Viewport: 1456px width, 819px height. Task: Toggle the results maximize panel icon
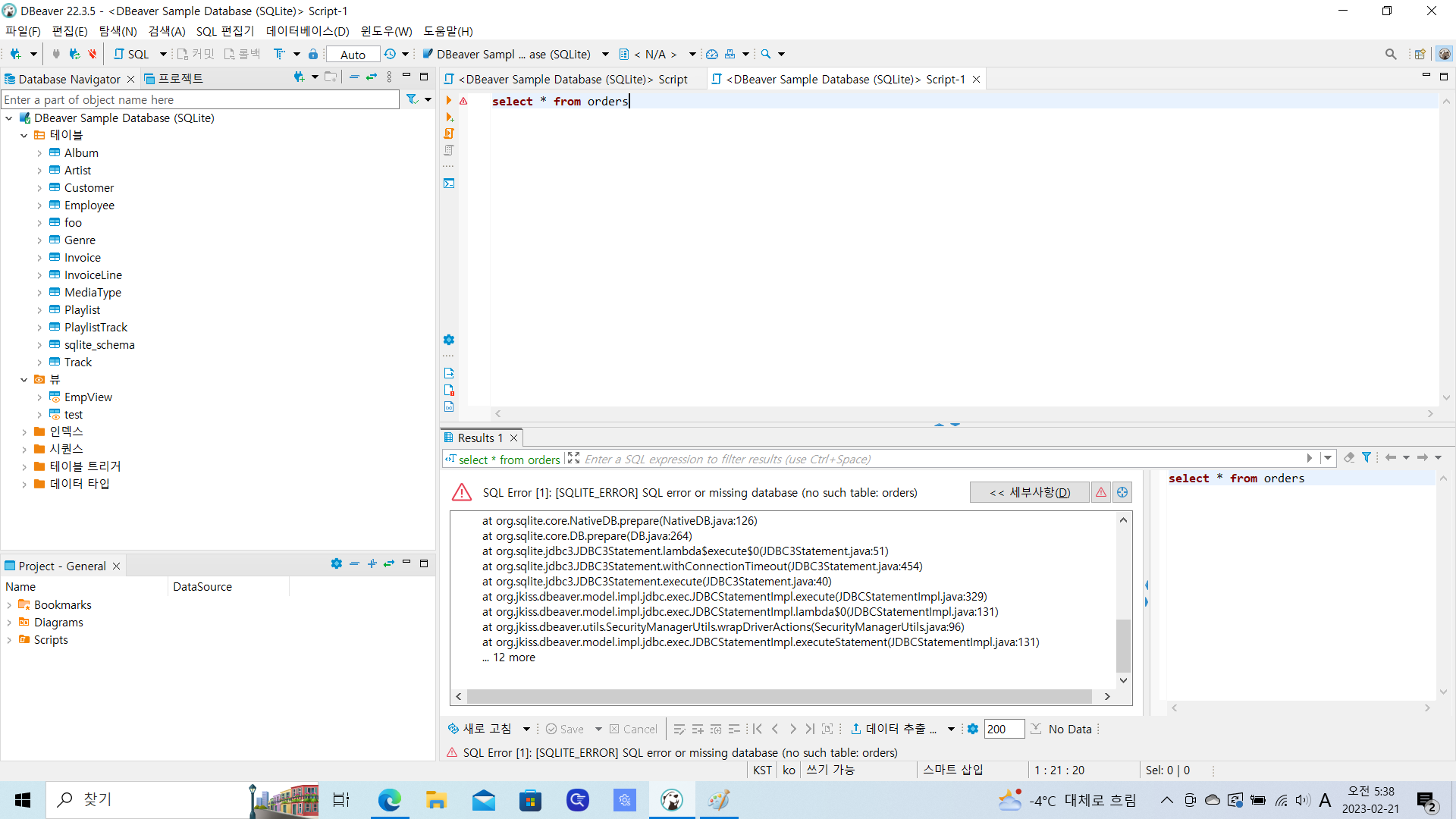(x=573, y=458)
